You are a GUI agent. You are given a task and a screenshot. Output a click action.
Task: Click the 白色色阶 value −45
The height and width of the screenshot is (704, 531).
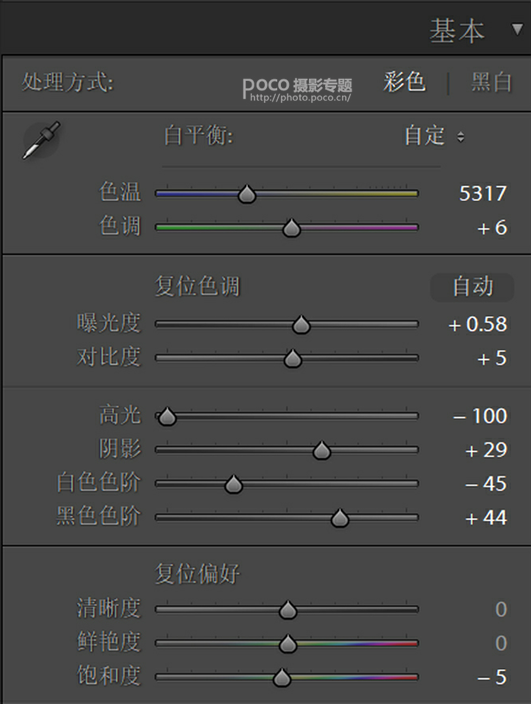pyautogui.click(x=487, y=484)
